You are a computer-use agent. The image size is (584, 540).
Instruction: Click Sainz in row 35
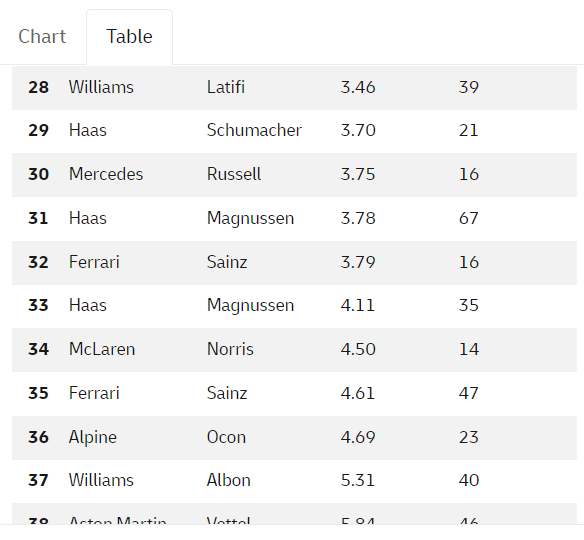pos(227,393)
